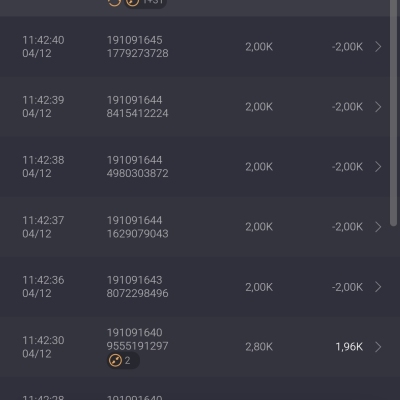400x400 pixels.
Task: Open chevron on the 11:42:36 entry
Action: 378,287
